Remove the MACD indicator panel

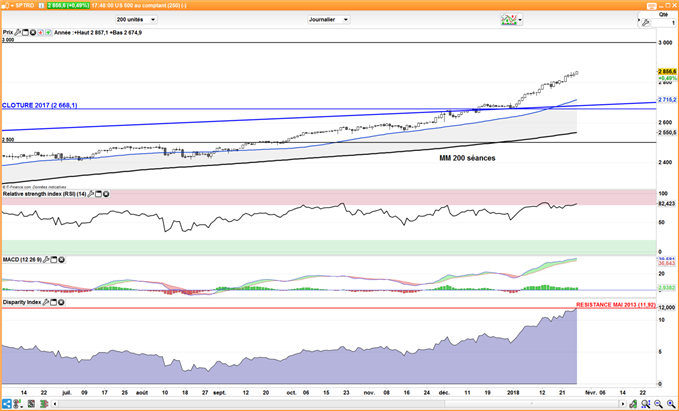61,259
